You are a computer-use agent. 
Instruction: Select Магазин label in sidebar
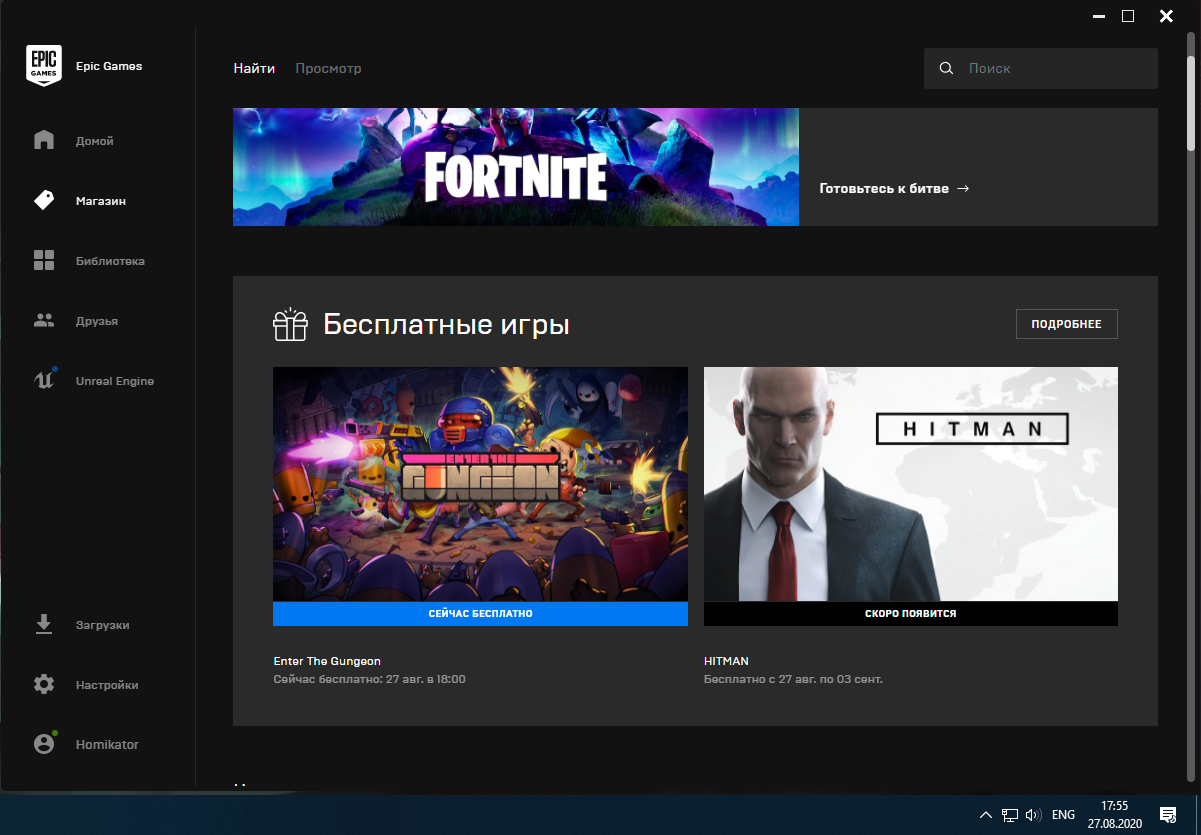101,201
